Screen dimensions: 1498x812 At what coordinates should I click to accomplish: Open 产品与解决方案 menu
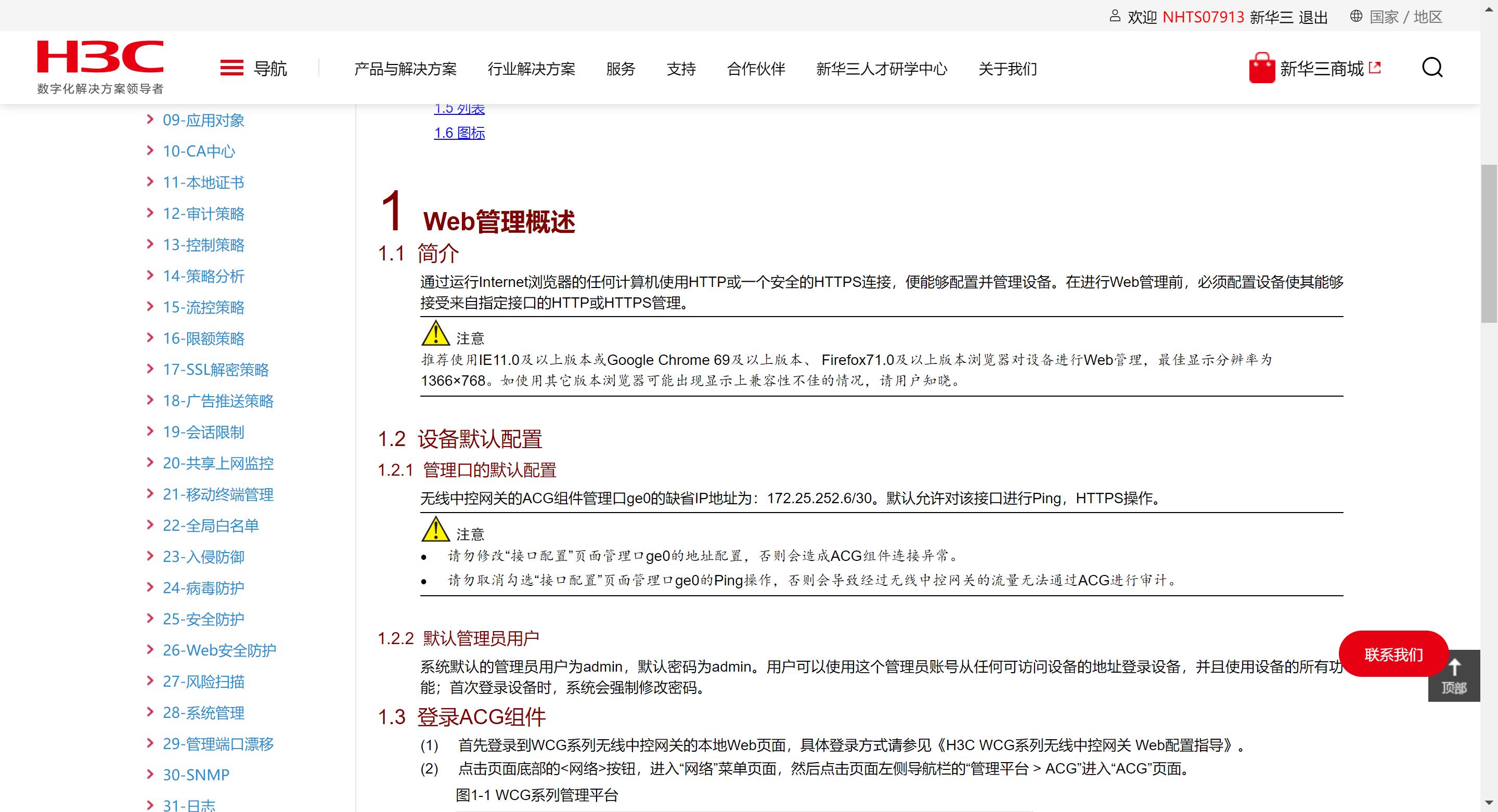pyautogui.click(x=405, y=69)
